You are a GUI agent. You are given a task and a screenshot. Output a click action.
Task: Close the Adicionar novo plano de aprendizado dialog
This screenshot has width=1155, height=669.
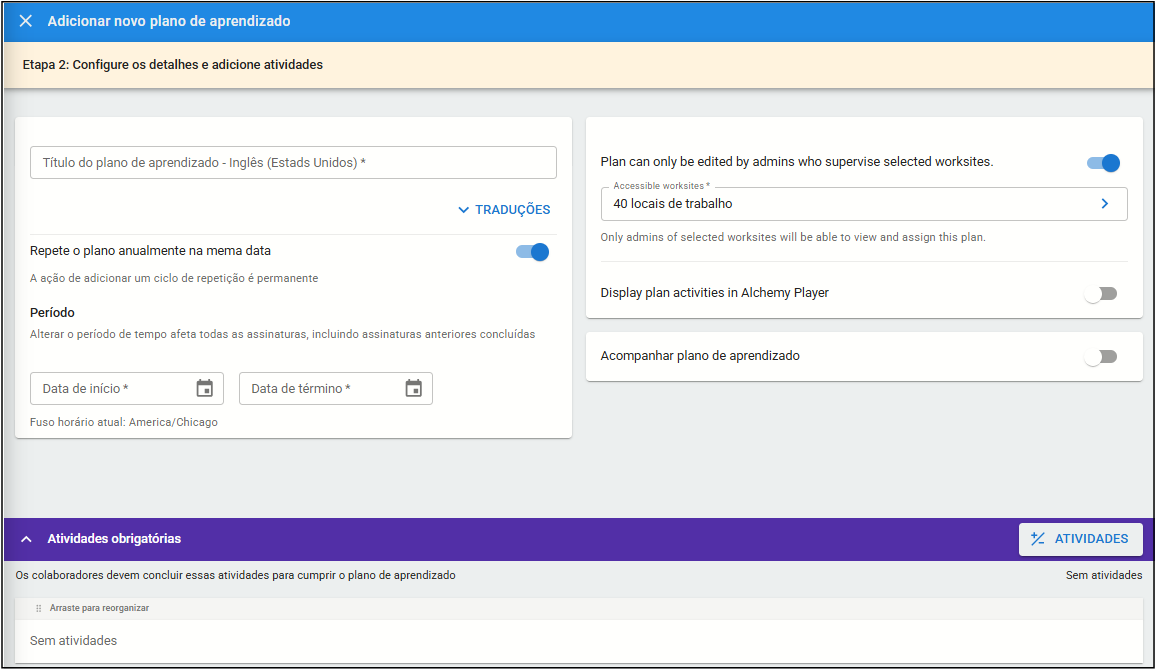tap(26, 21)
